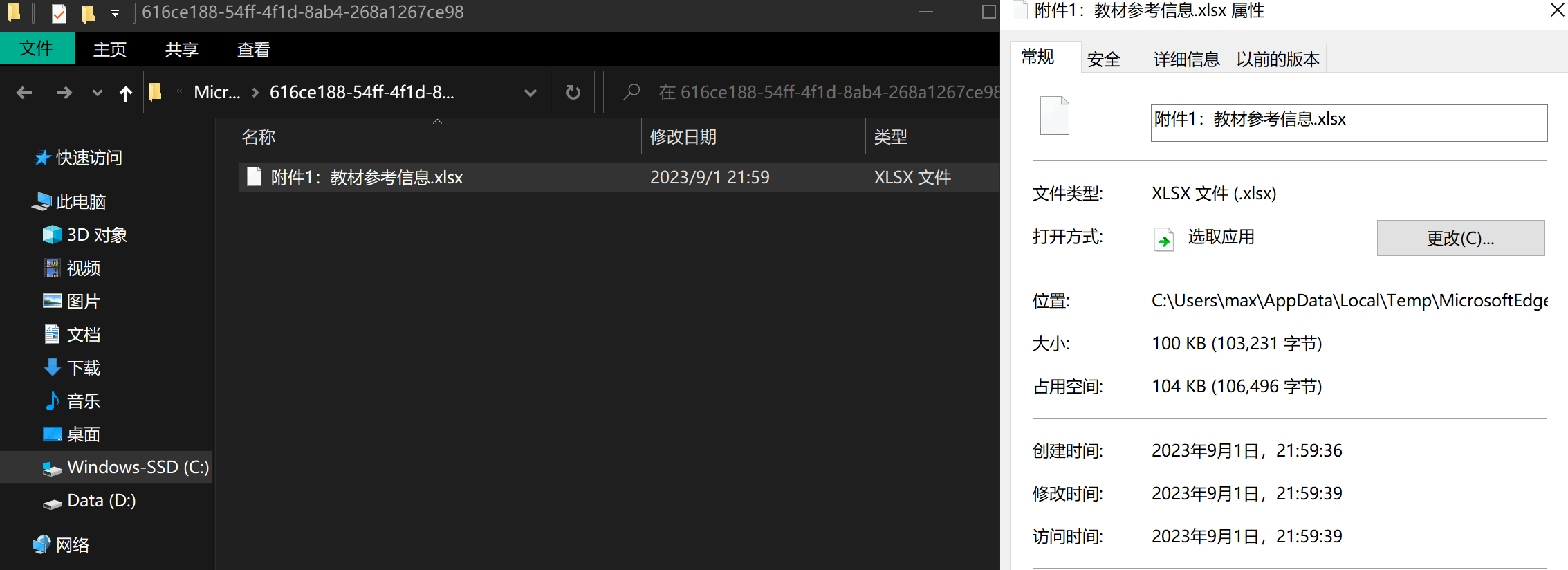Open the 文件 ribbon tab
This screenshot has height=570, width=1568.
[x=37, y=48]
